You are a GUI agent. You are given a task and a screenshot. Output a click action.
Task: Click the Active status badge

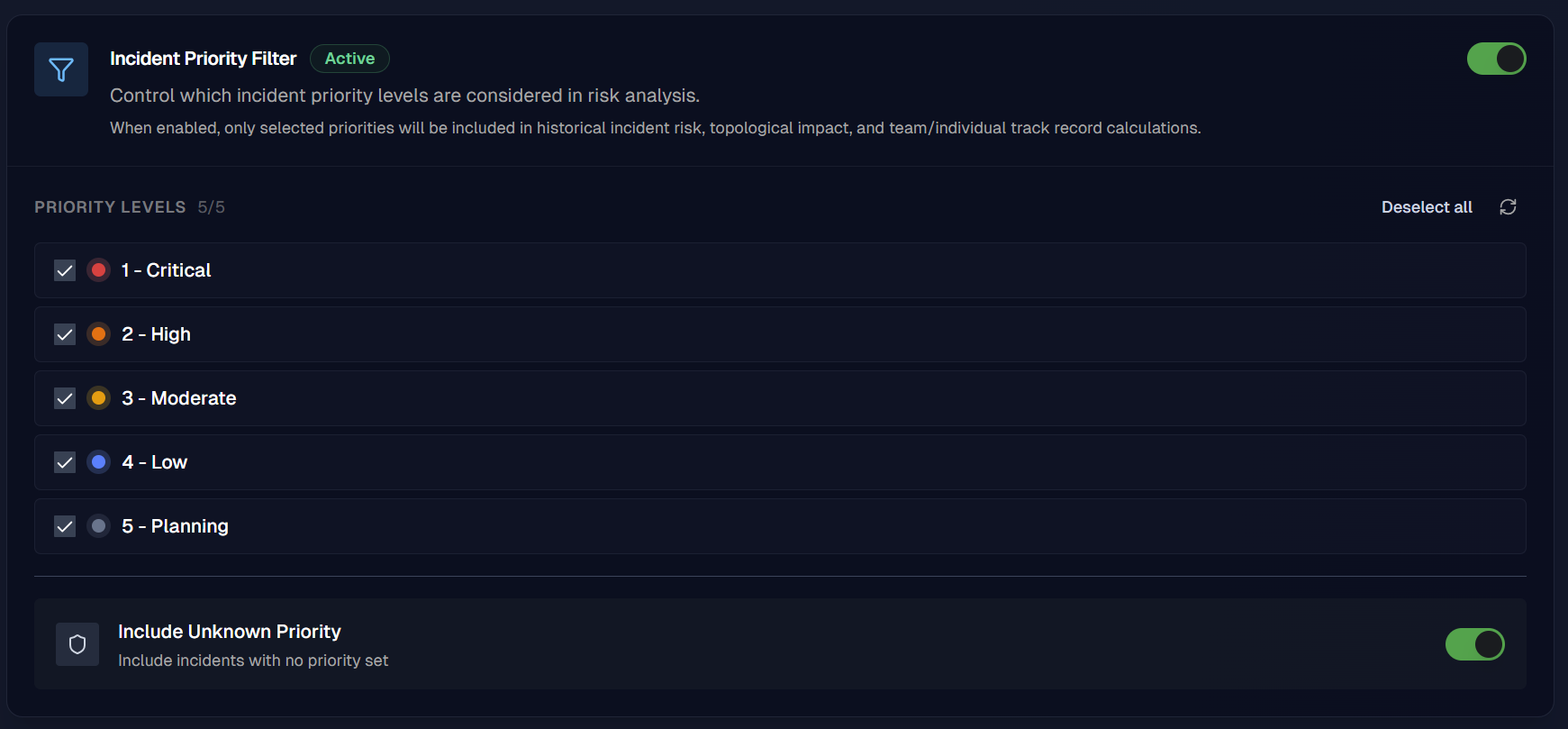click(x=349, y=58)
